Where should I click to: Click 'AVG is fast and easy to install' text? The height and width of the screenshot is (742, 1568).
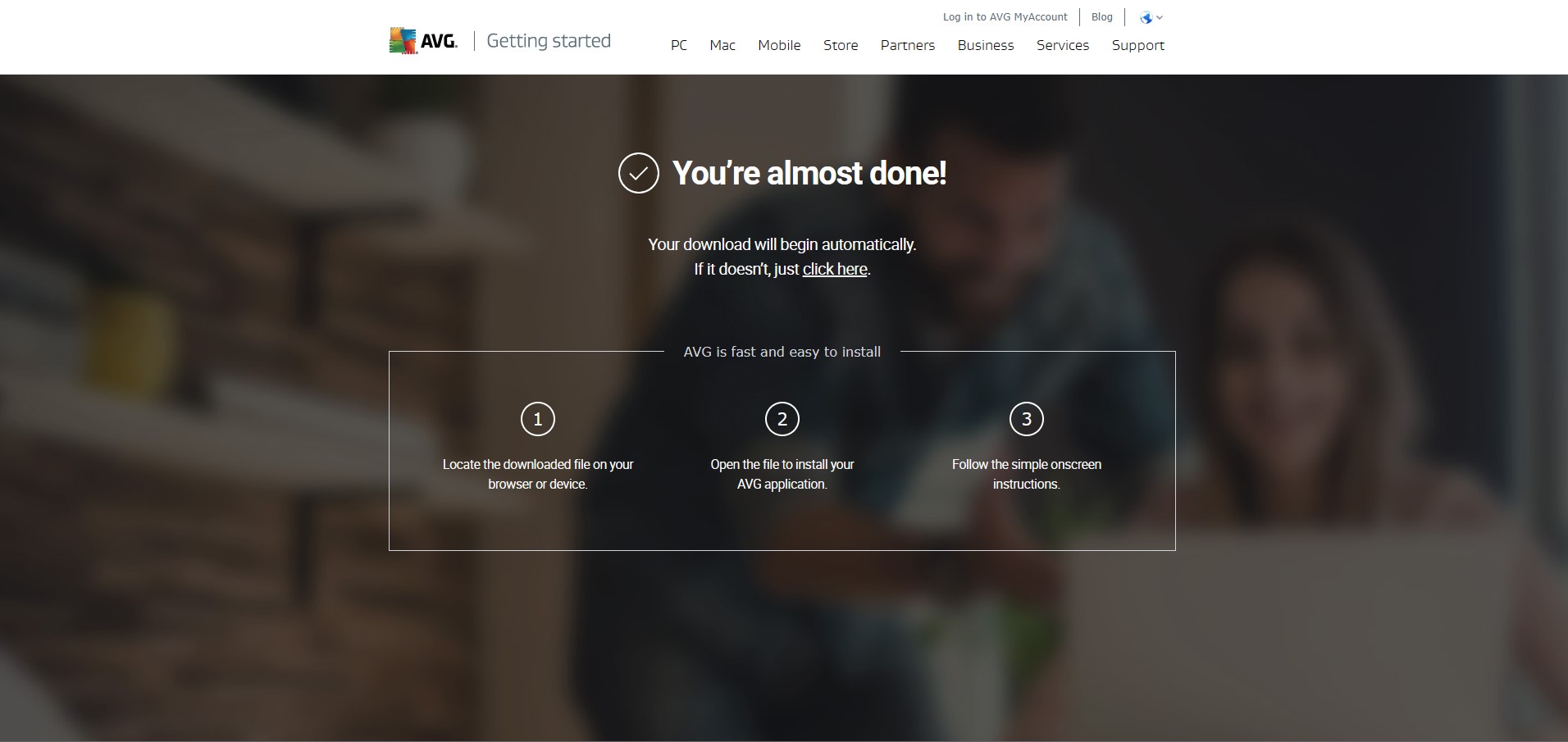(x=782, y=352)
